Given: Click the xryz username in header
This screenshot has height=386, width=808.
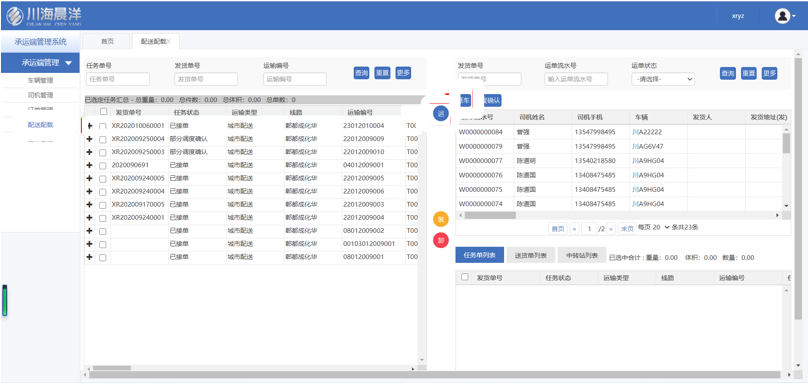Looking at the screenshot, I should coord(738,15).
